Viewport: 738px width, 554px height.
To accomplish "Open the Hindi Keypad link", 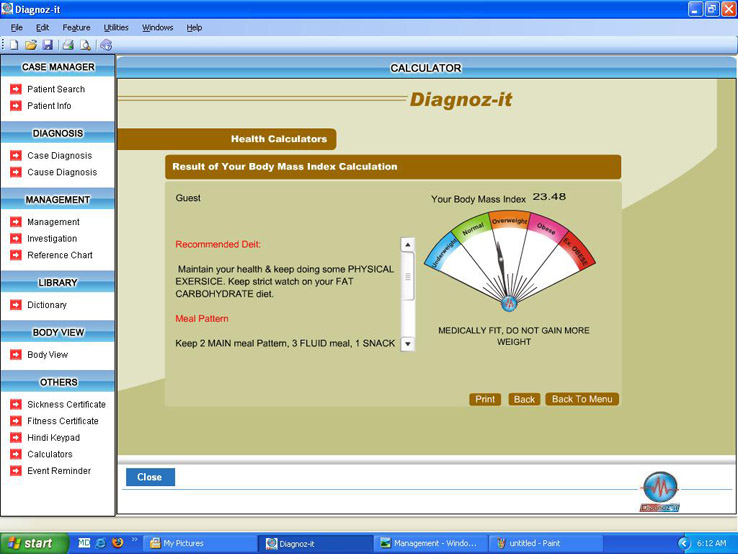I will pyautogui.click(x=53, y=437).
